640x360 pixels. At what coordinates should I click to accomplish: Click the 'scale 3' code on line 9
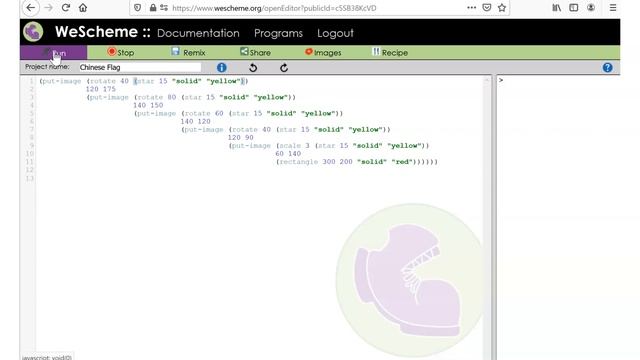point(295,146)
